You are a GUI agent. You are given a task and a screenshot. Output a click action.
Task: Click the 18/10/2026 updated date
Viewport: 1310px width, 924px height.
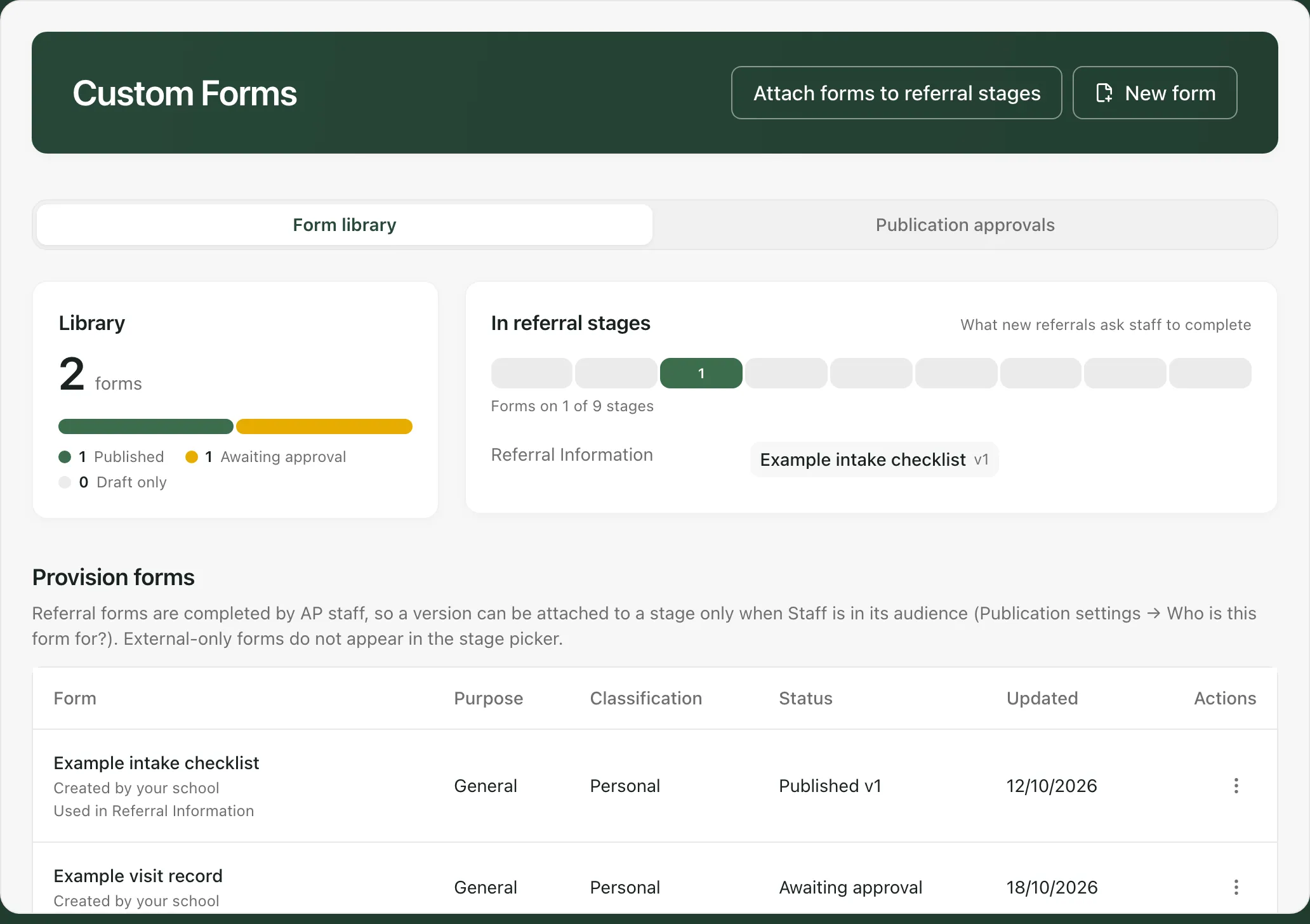pyautogui.click(x=1052, y=887)
